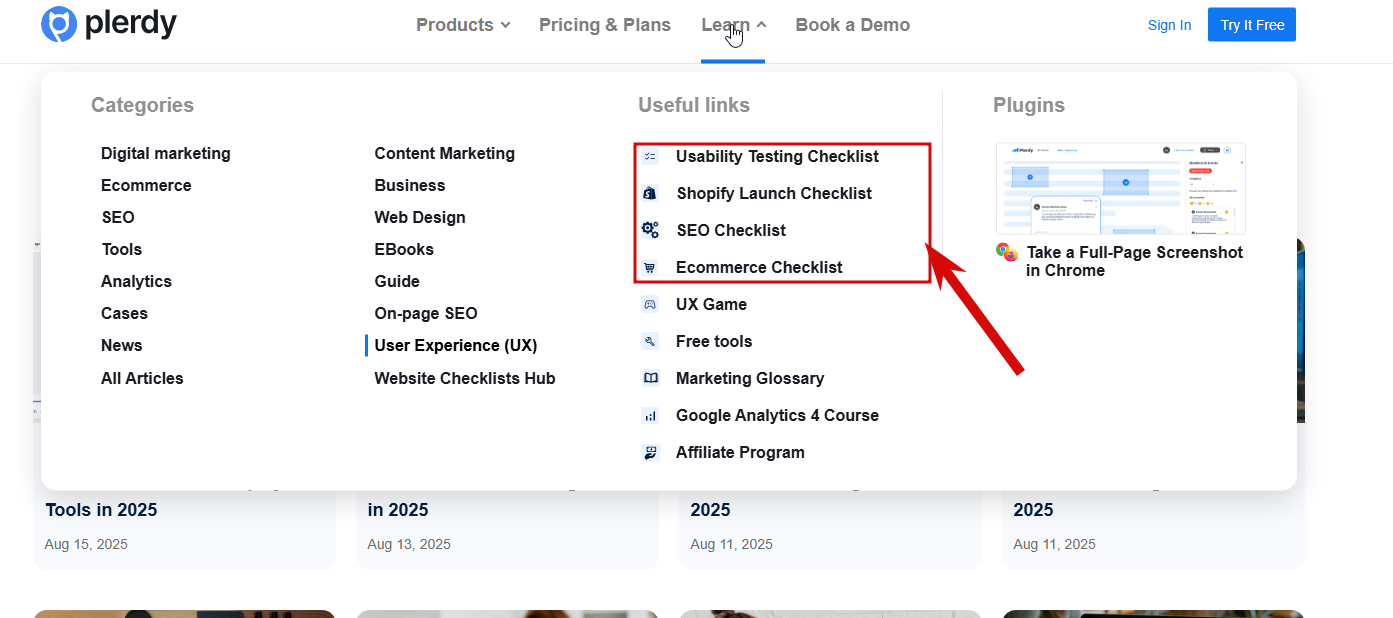The height and width of the screenshot is (618, 1393).
Task: Click the UX Game controller icon
Action: (x=650, y=304)
